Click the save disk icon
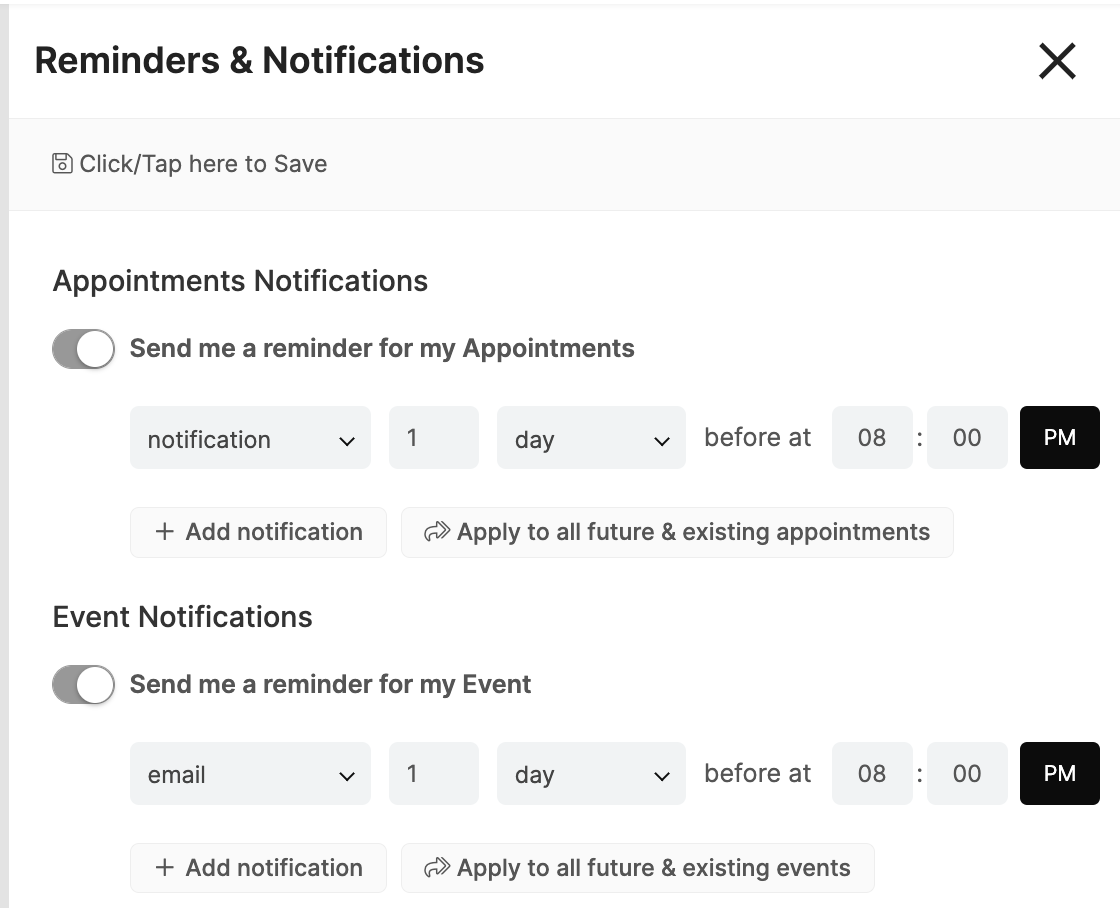 (x=62, y=164)
